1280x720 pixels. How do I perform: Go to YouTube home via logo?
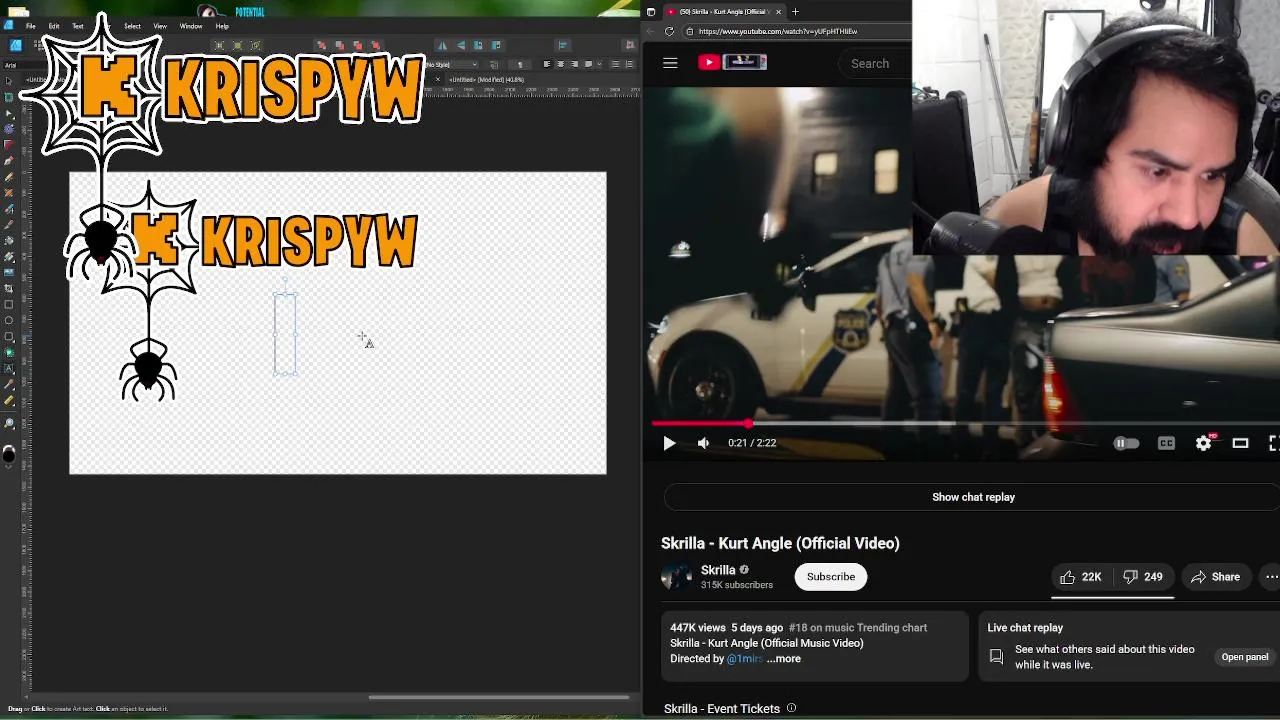point(732,62)
